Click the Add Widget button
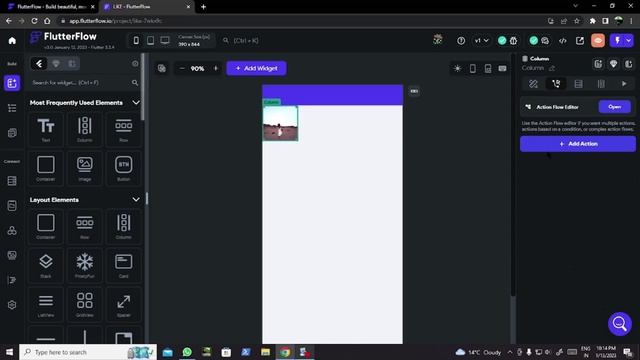The height and width of the screenshot is (360, 640). coord(257,68)
